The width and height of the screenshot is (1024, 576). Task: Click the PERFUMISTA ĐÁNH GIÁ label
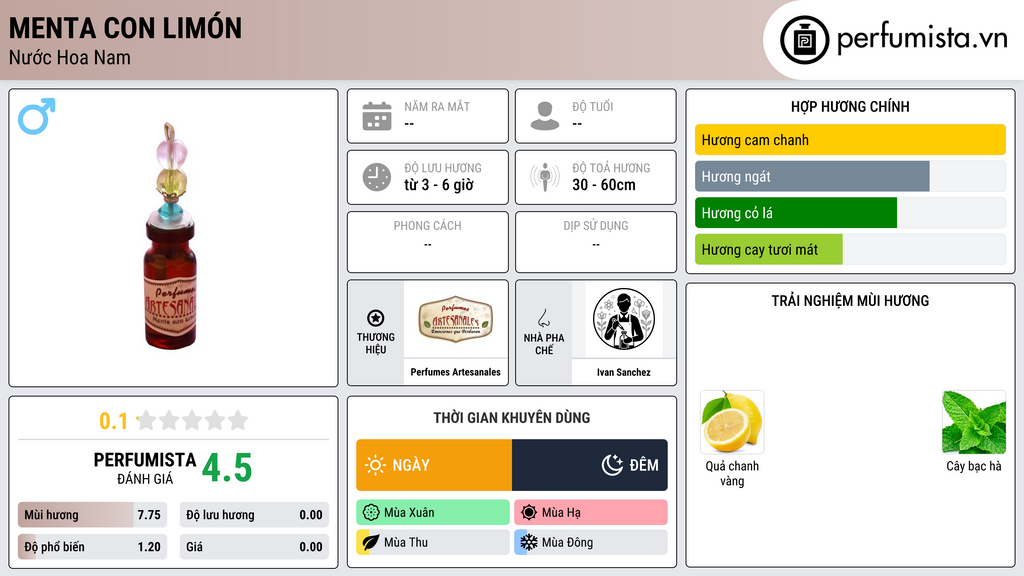[x=145, y=468]
